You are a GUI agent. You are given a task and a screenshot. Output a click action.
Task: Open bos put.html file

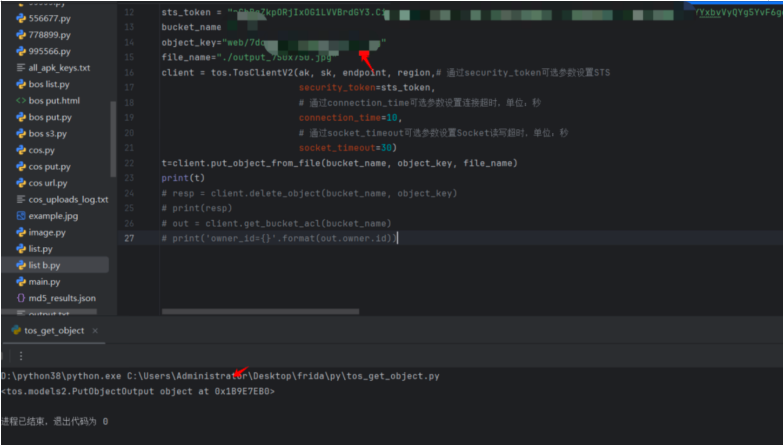coord(54,100)
